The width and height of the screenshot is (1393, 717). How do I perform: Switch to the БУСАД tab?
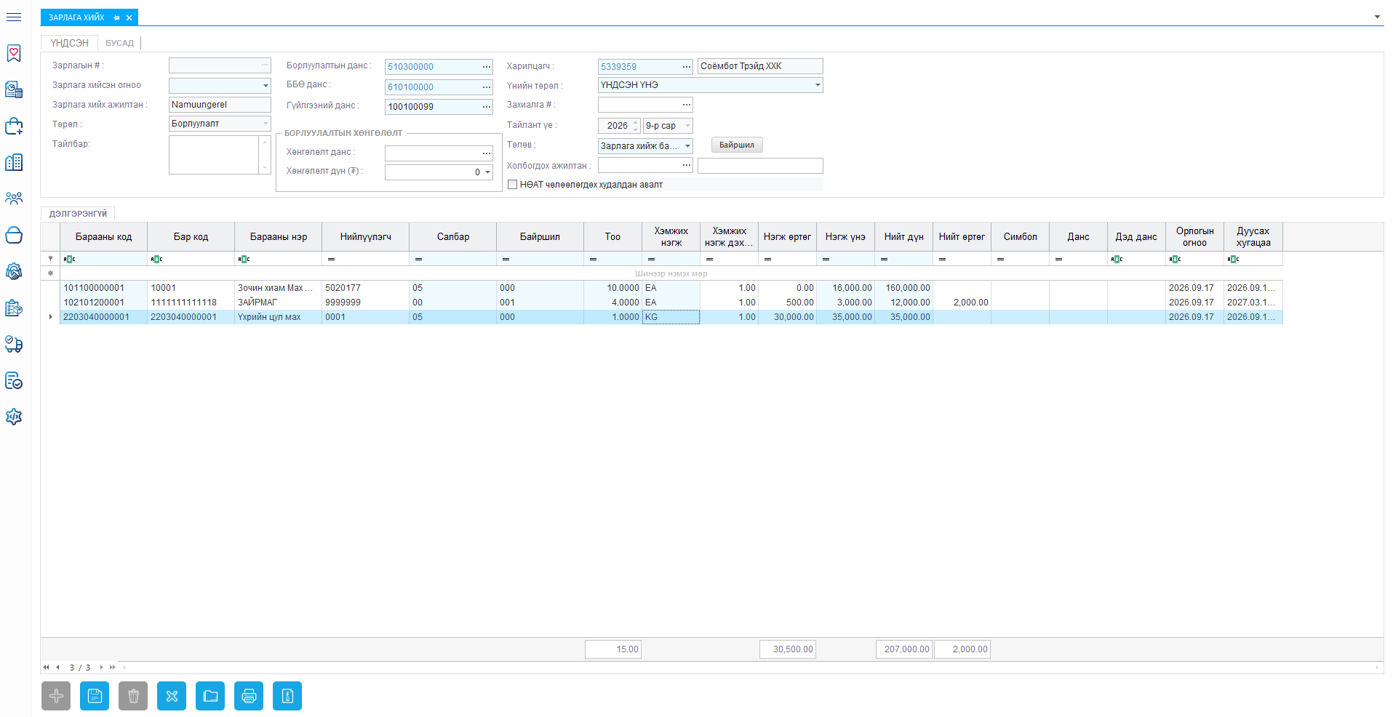(x=120, y=43)
